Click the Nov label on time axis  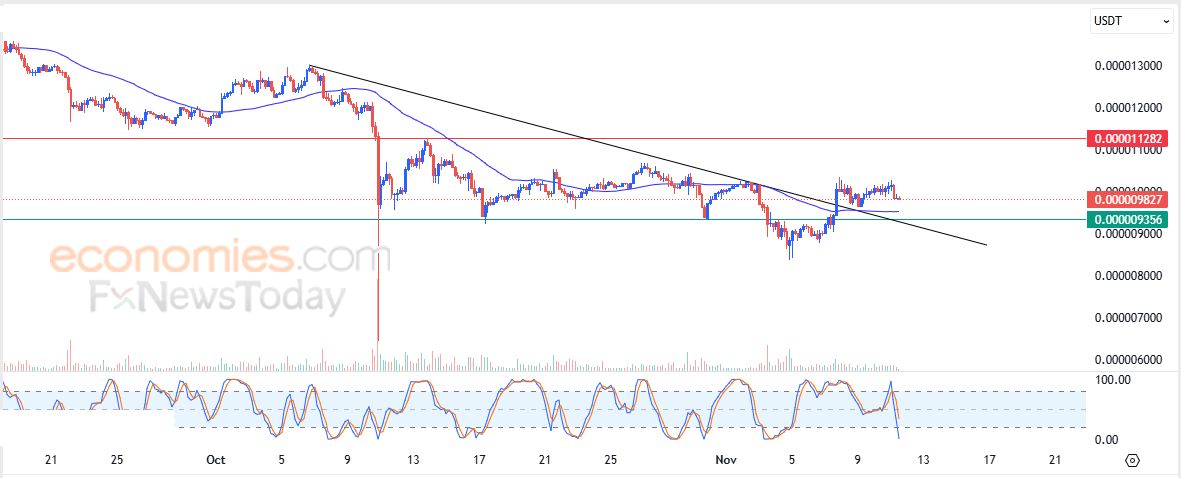point(726,460)
